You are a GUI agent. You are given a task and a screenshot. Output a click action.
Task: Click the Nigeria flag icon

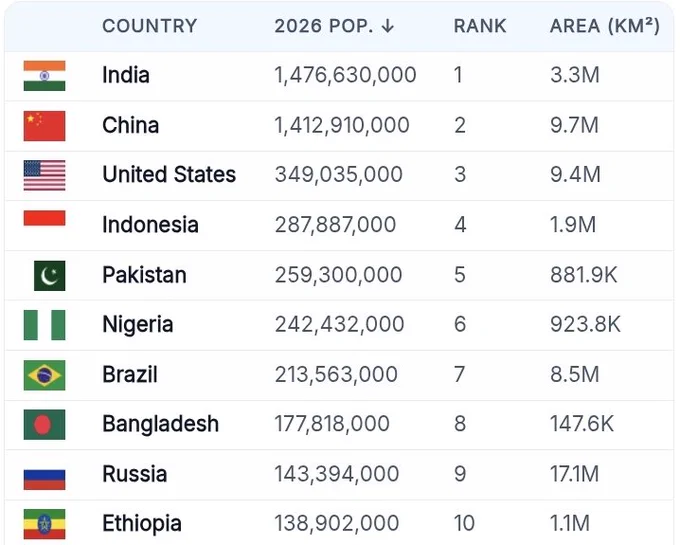click(x=44, y=325)
